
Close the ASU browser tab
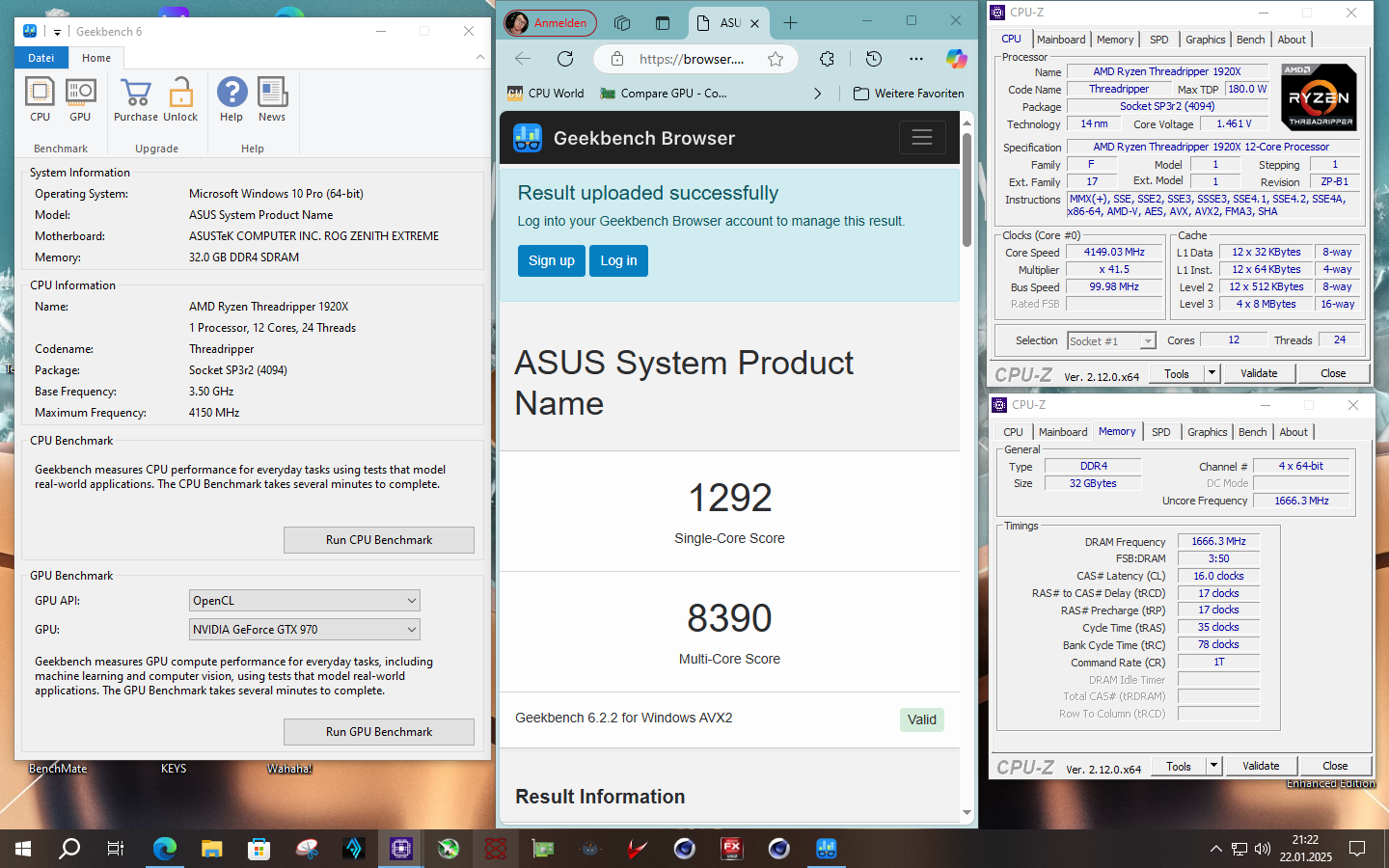pos(755,23)
